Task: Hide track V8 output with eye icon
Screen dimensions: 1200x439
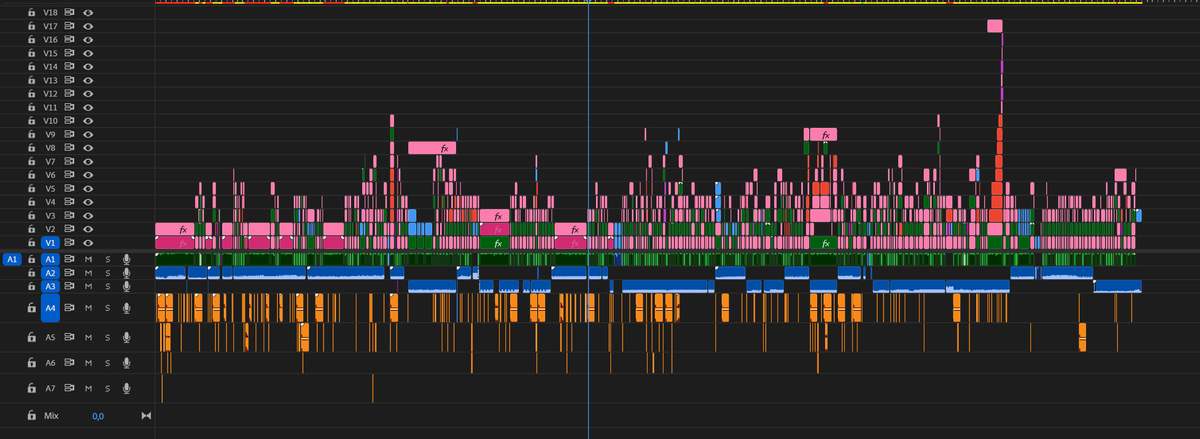Action: (88, 147)
